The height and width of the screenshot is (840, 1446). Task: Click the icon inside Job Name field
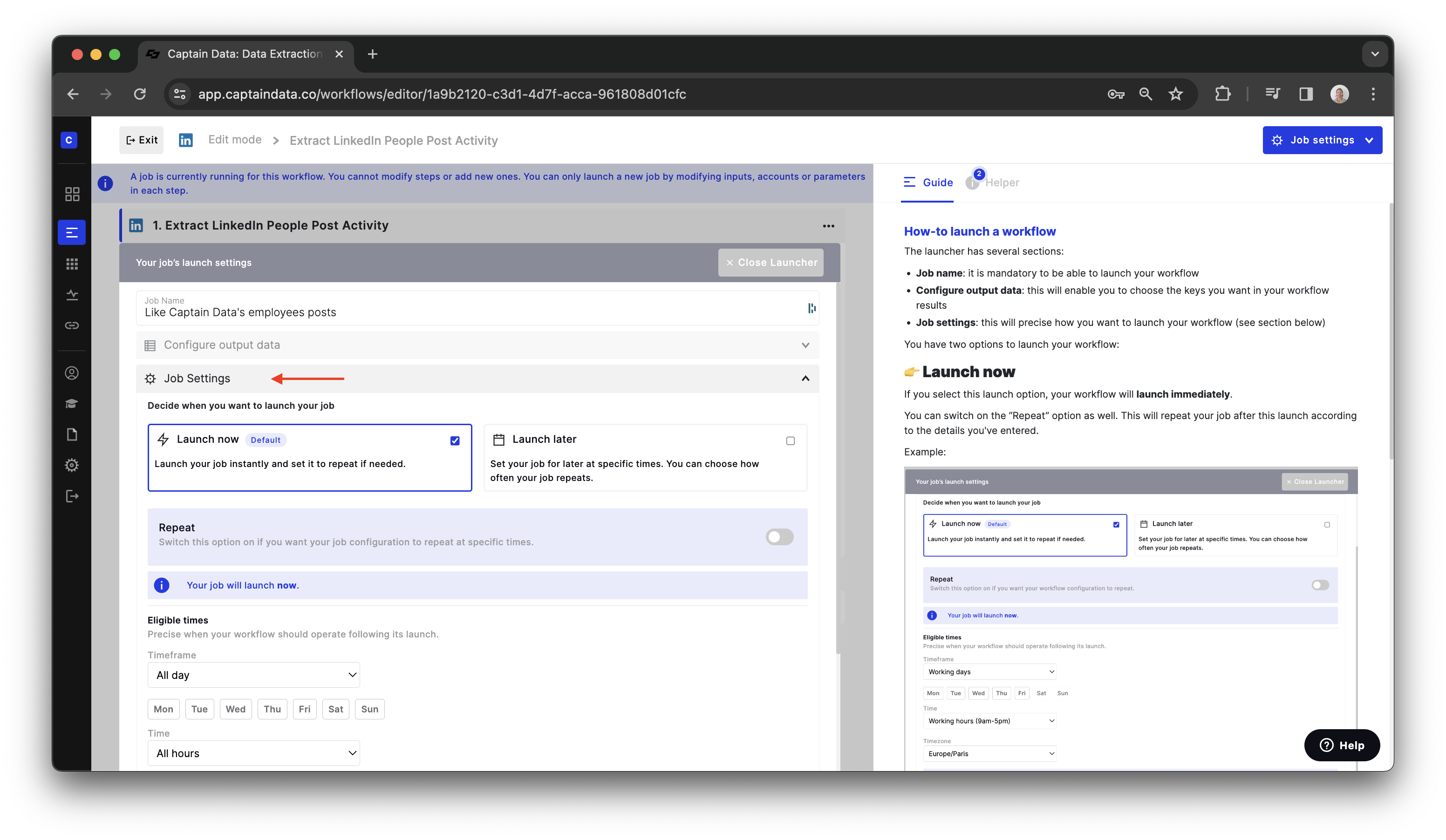[x=812, y=308]
